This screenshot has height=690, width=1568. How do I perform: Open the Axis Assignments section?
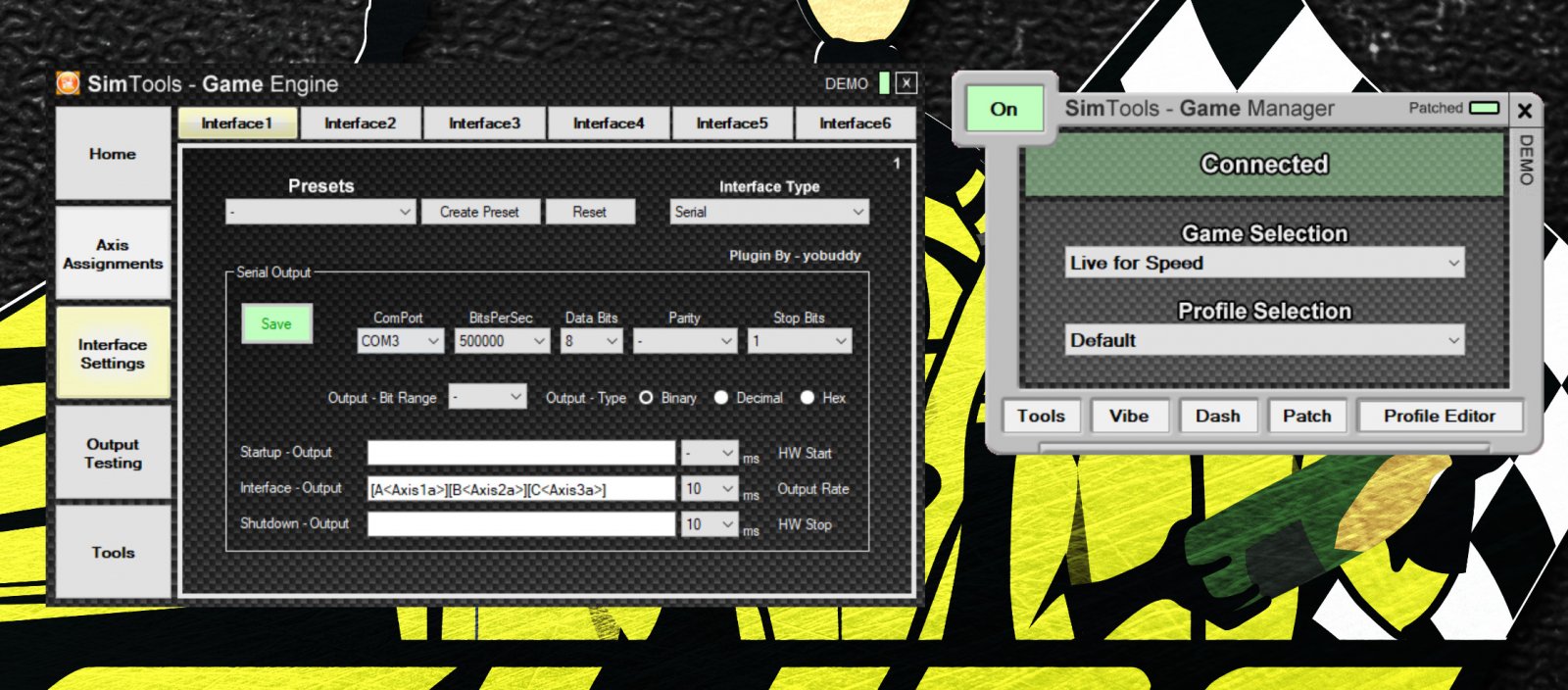click(113, 254)
